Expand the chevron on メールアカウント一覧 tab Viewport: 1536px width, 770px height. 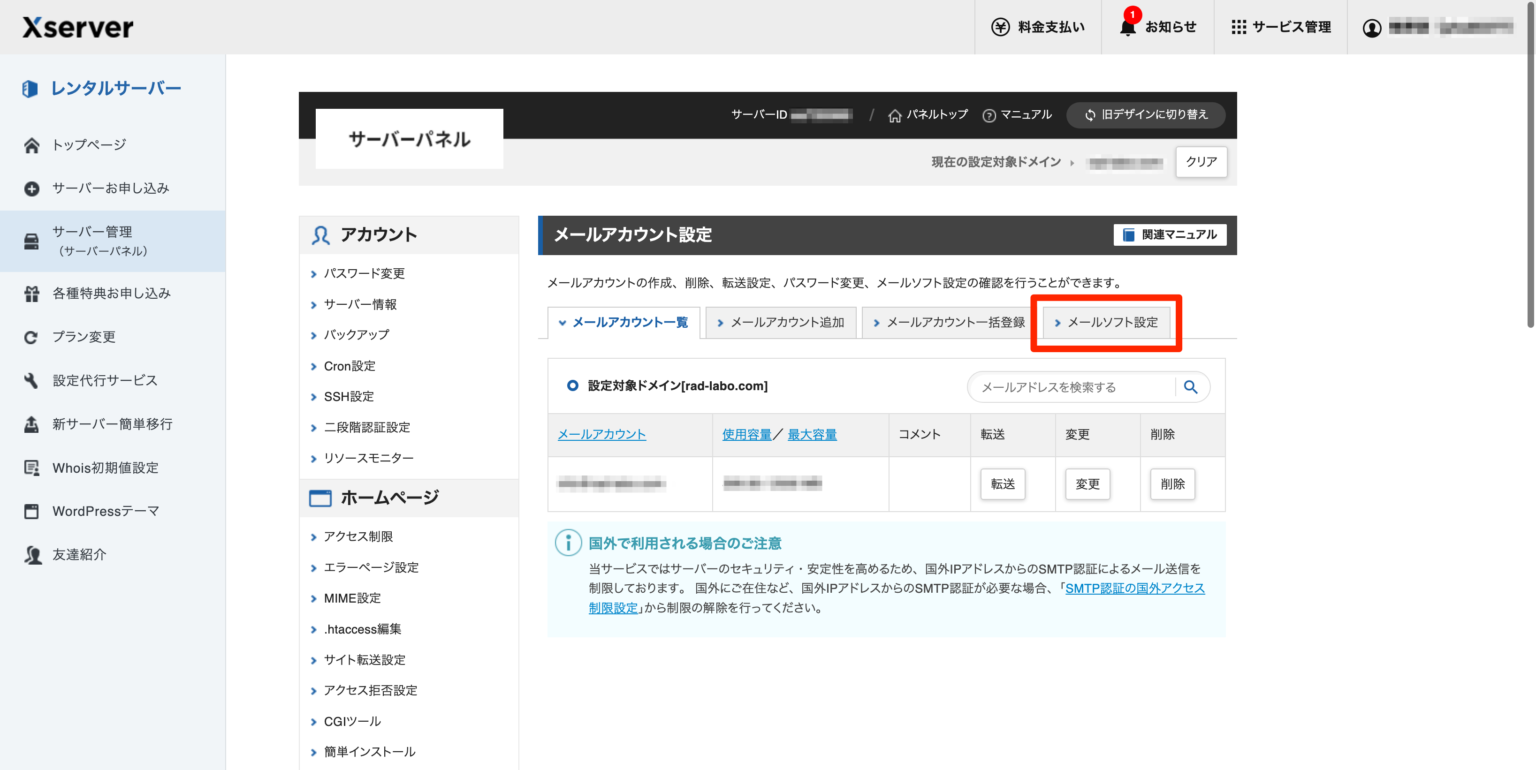click(x=562, y=324)
